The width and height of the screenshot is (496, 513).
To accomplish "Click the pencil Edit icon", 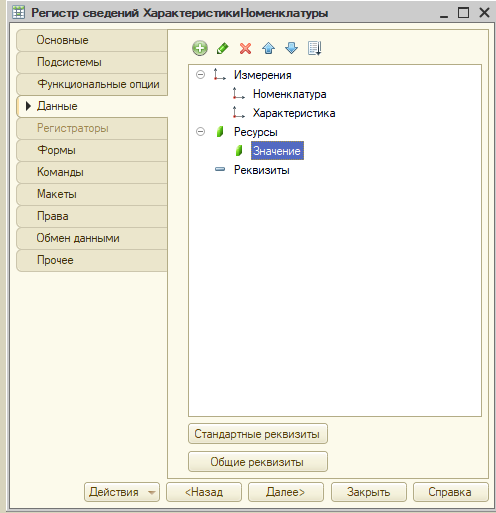I will click(222, 48).
